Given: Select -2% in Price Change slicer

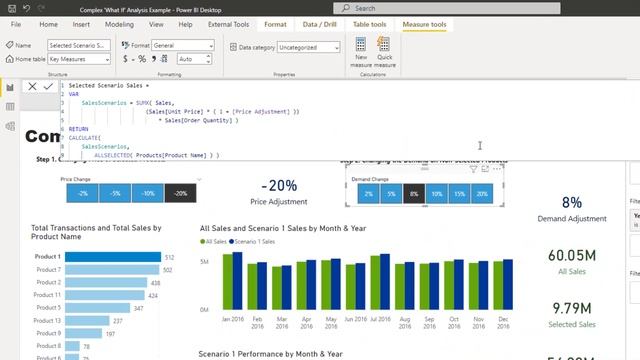Looking at the screenshot, I should (82, 193).
